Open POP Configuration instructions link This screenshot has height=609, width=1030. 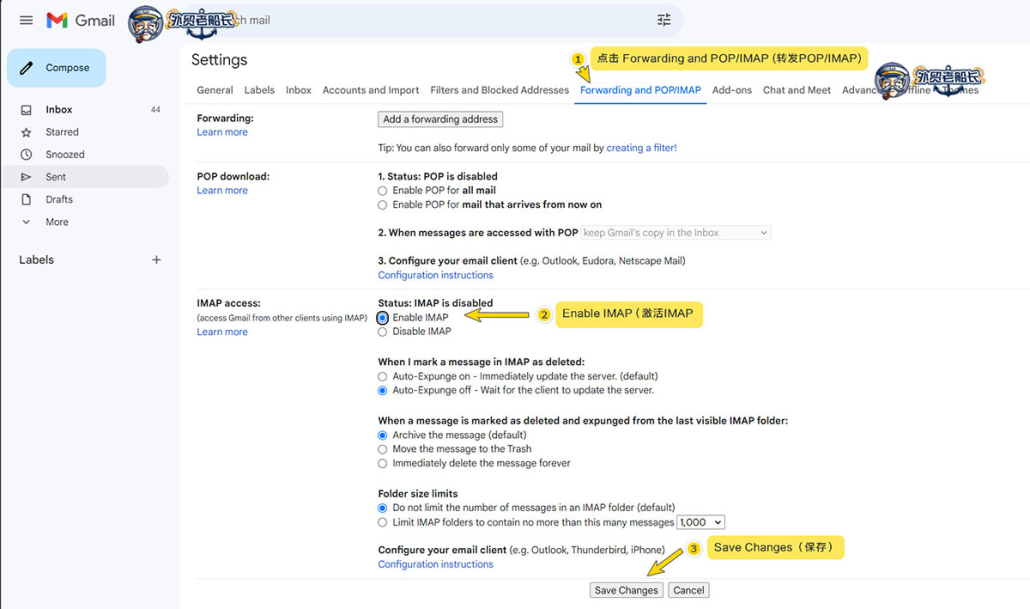click(x=436, y=275)
